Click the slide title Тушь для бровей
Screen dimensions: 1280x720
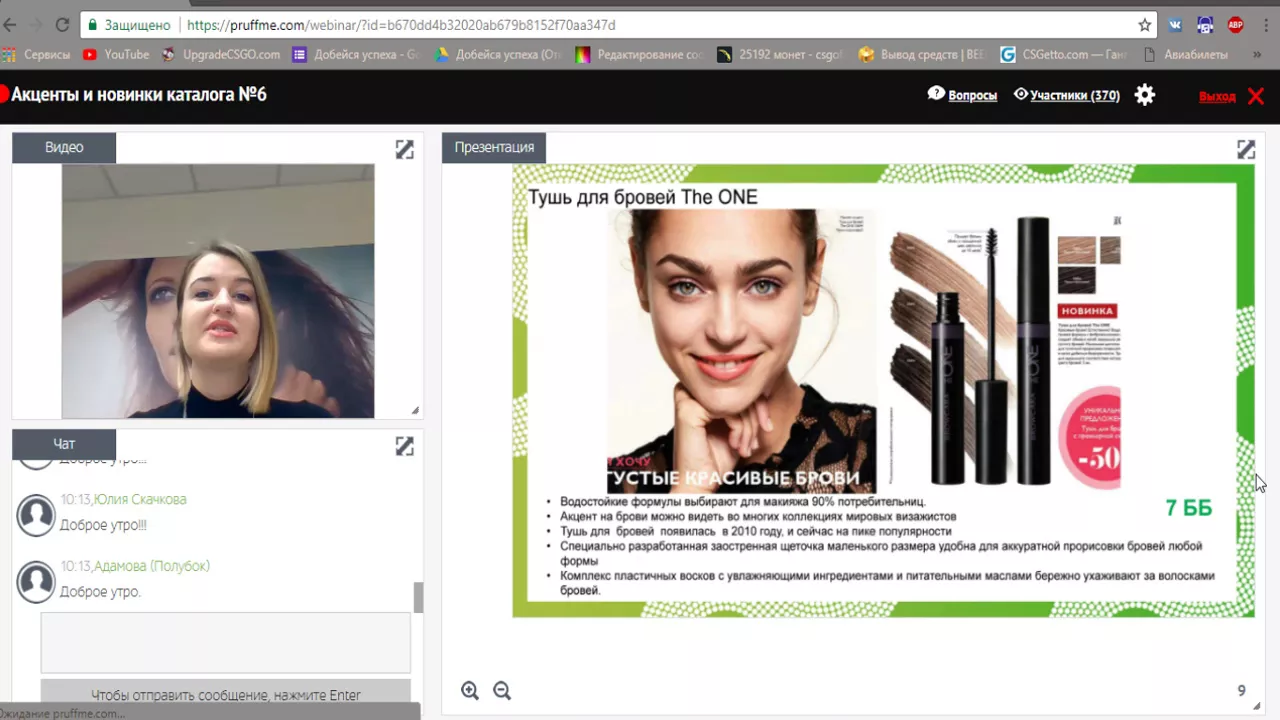(643, 197)
